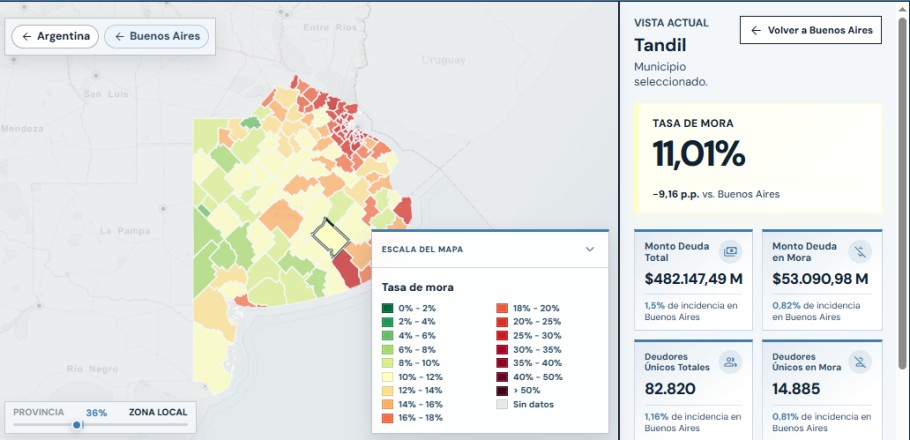Click the 0% - 2% dark green swatch
The height and width of the screenshot is (440, 910).
[387, 308]
